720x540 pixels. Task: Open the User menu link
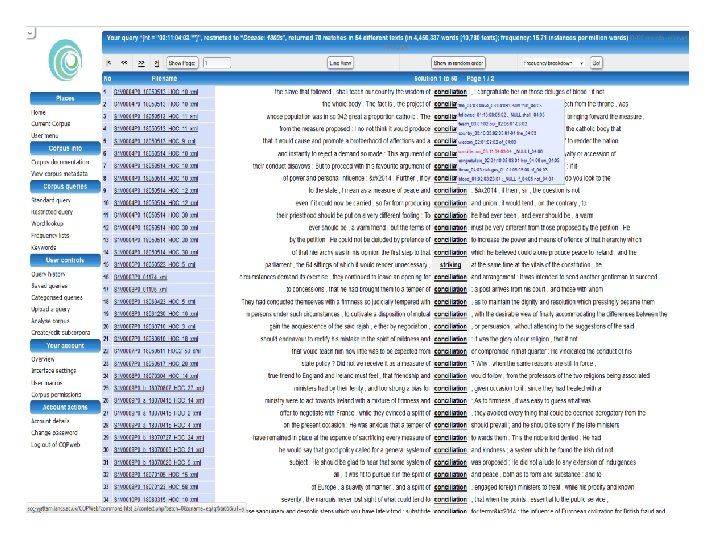coord(45,135)
